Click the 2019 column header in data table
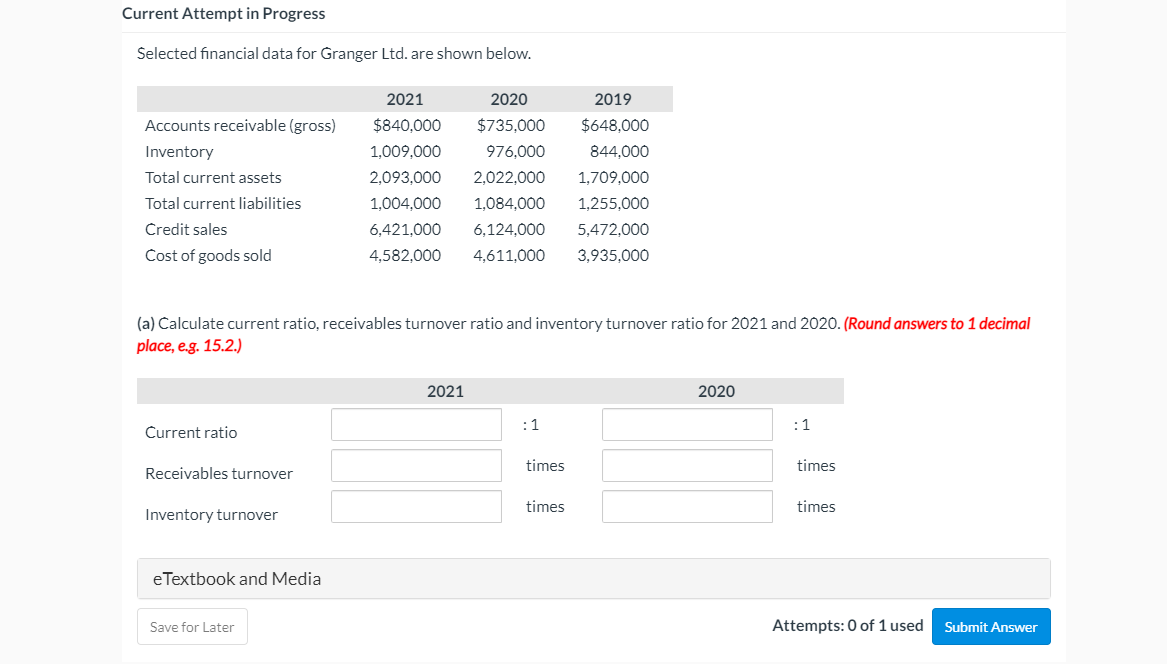This screenshot has height=664, width=1167. [613, 99]
